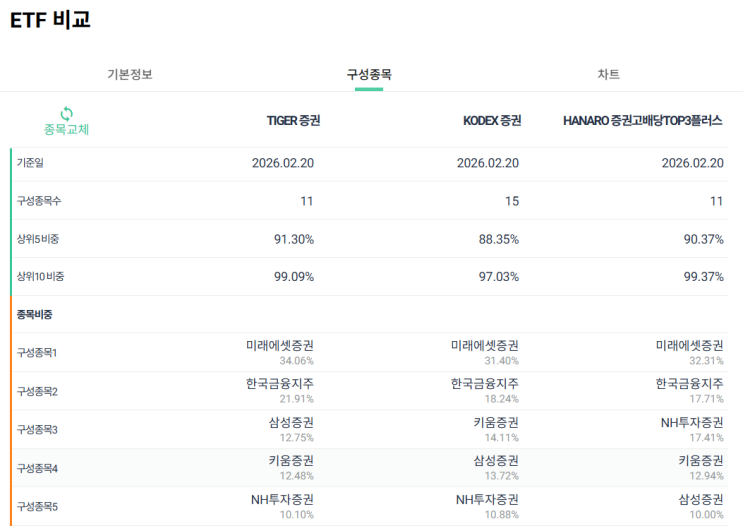743x526 pixels.
Task: Click the 91.30% 상위5비중 value
Action: [x=294, y=239]
